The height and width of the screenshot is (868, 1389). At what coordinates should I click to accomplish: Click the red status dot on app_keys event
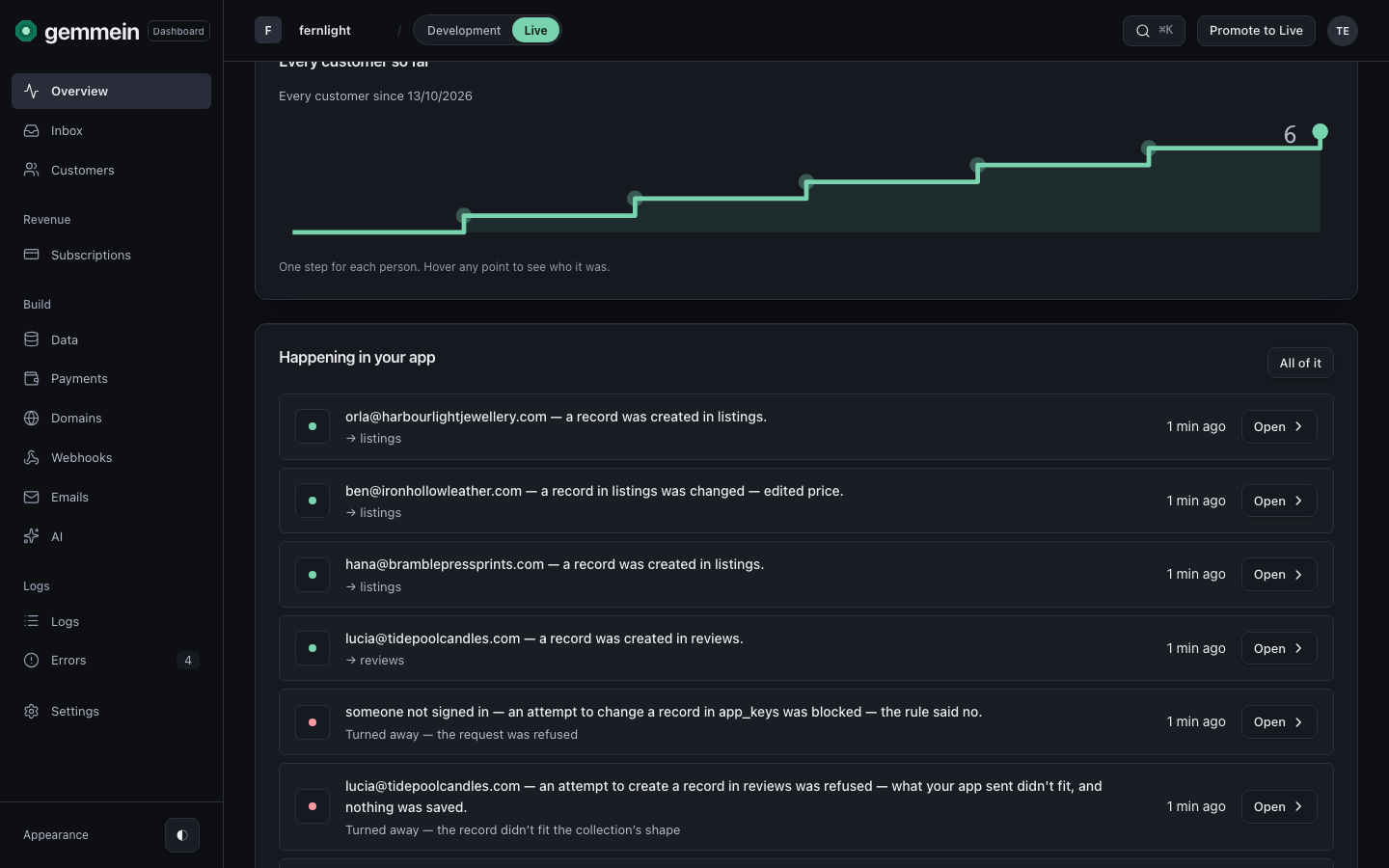313,722
